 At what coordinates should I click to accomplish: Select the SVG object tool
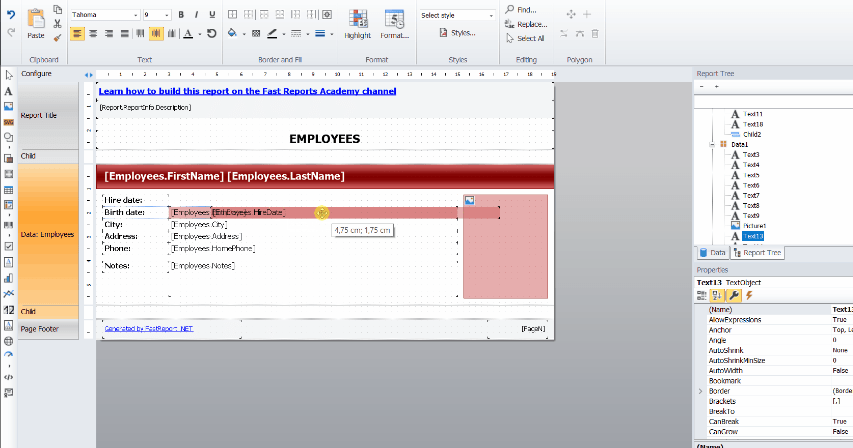(x=9, y=122)
